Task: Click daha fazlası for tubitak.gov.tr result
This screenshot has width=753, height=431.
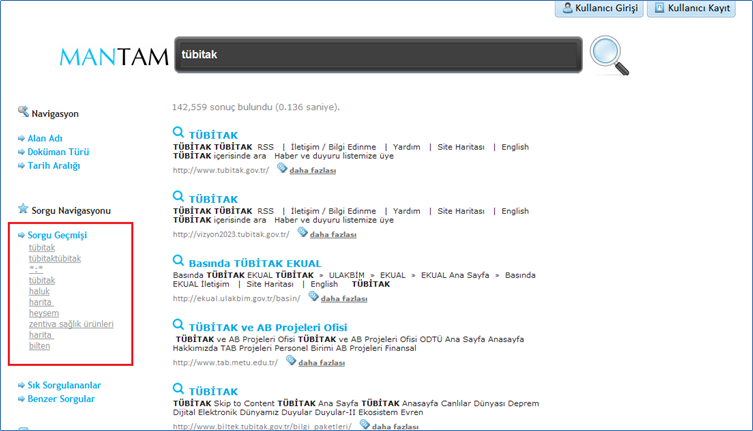Action: point(313,171)
